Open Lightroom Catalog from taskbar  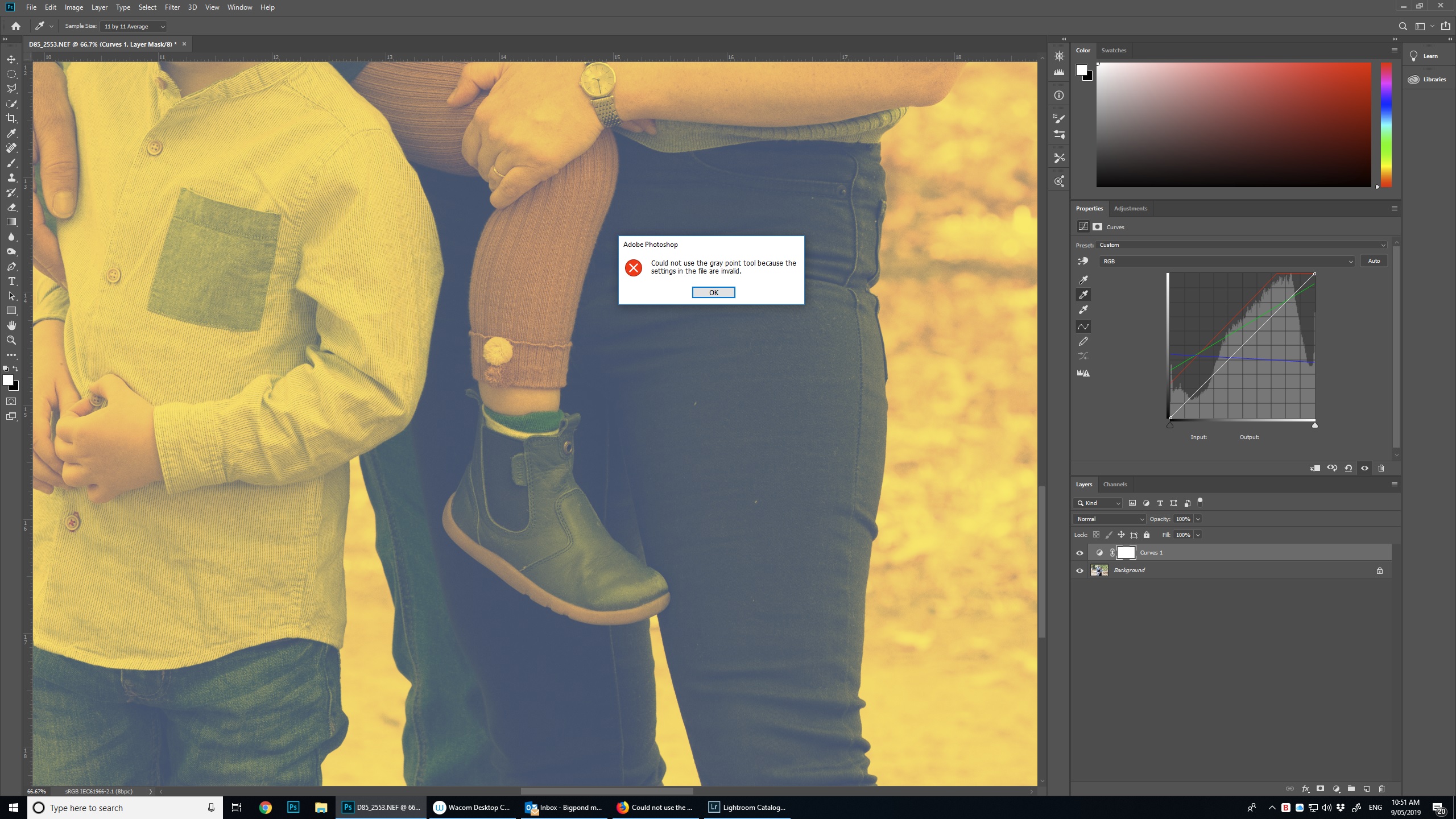pos(747,807)
